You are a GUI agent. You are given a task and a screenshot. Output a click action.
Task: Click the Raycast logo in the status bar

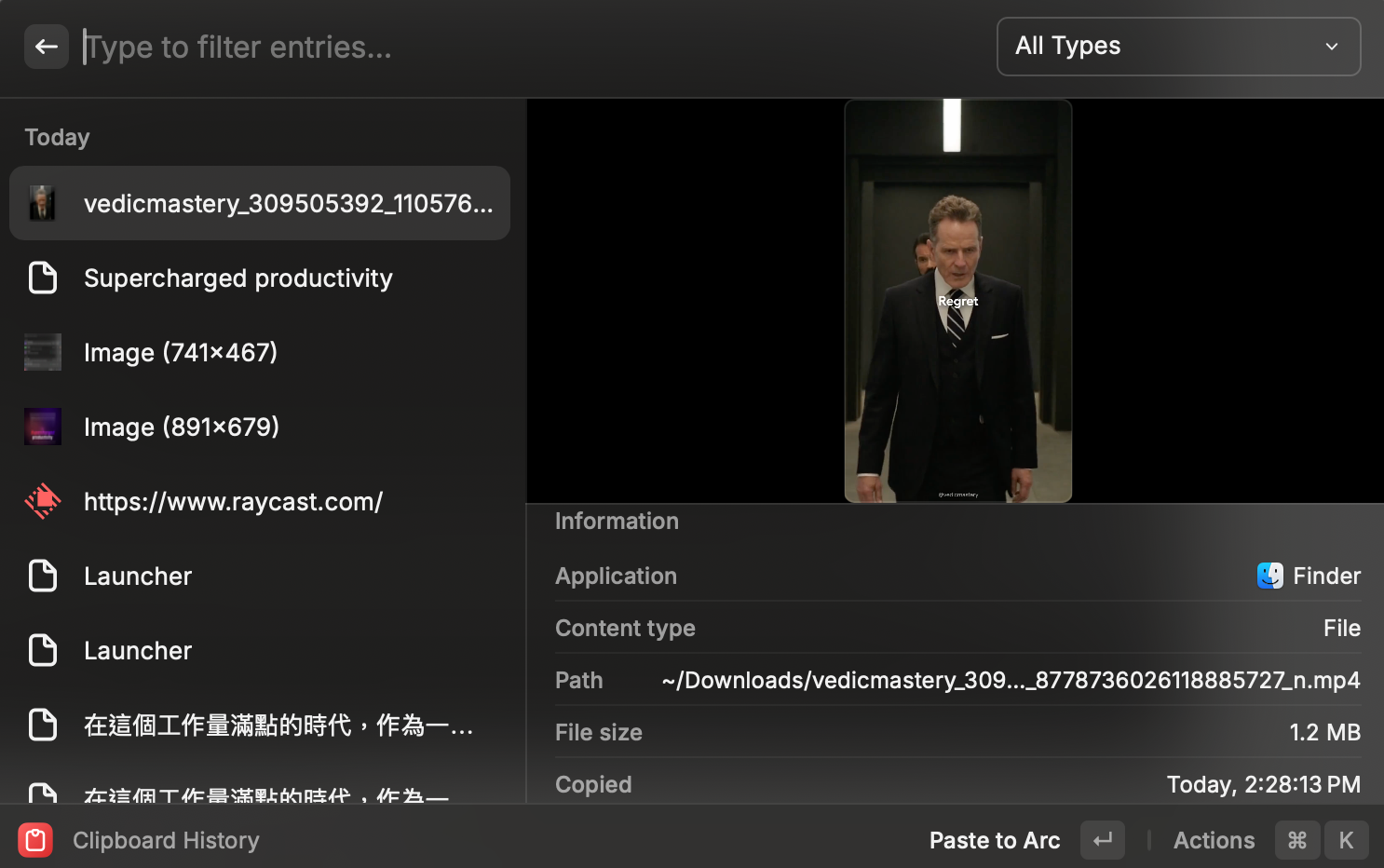34,840
